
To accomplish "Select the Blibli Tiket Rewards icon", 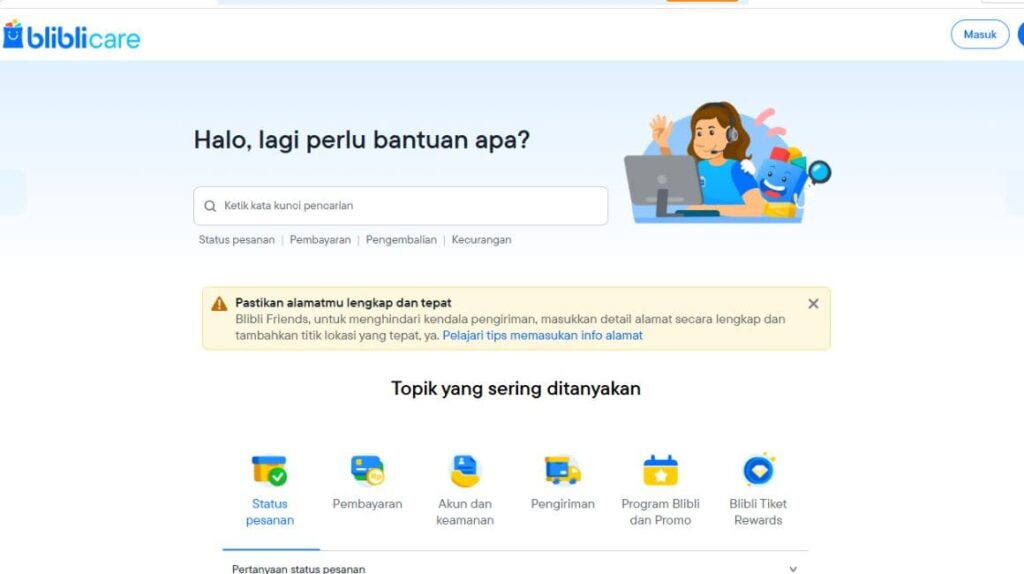I will click(758, 470).
